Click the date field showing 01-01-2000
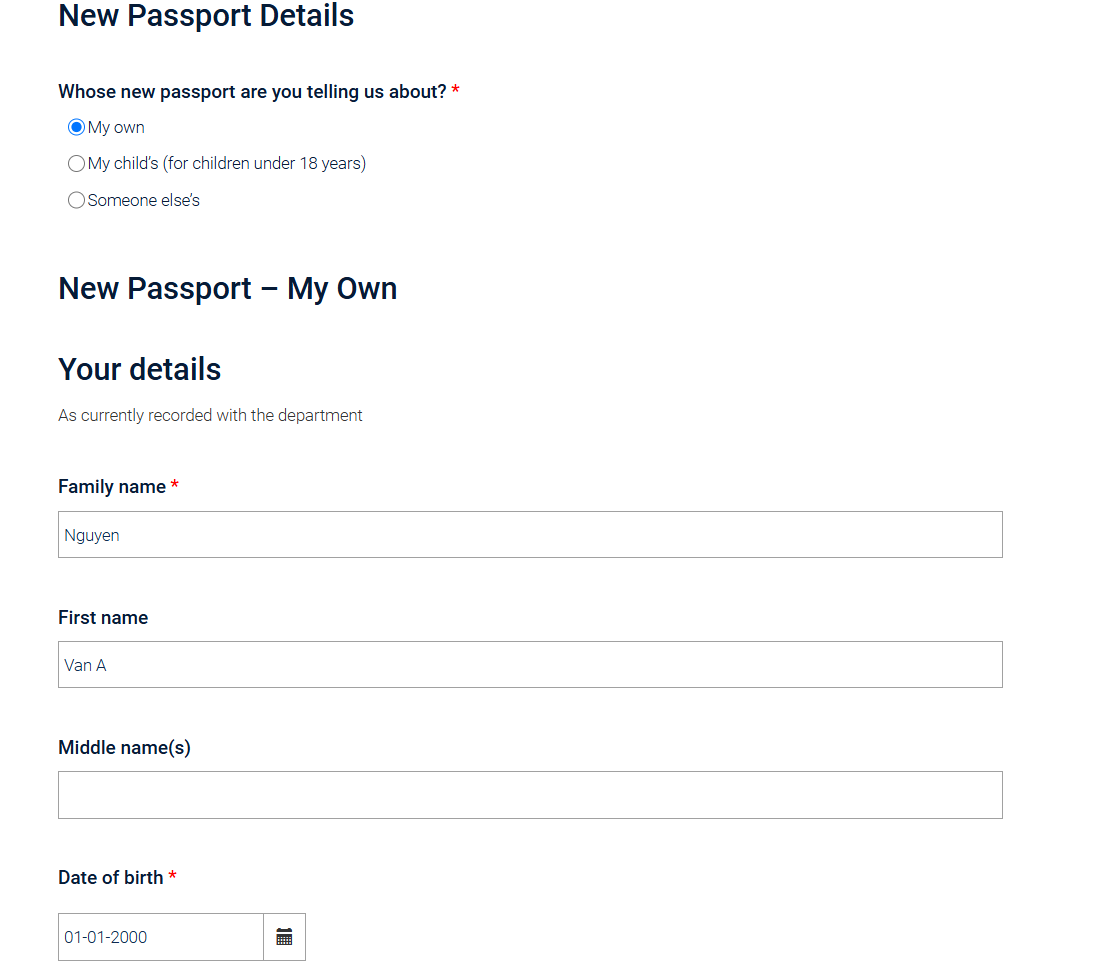 tap(161, 936)
